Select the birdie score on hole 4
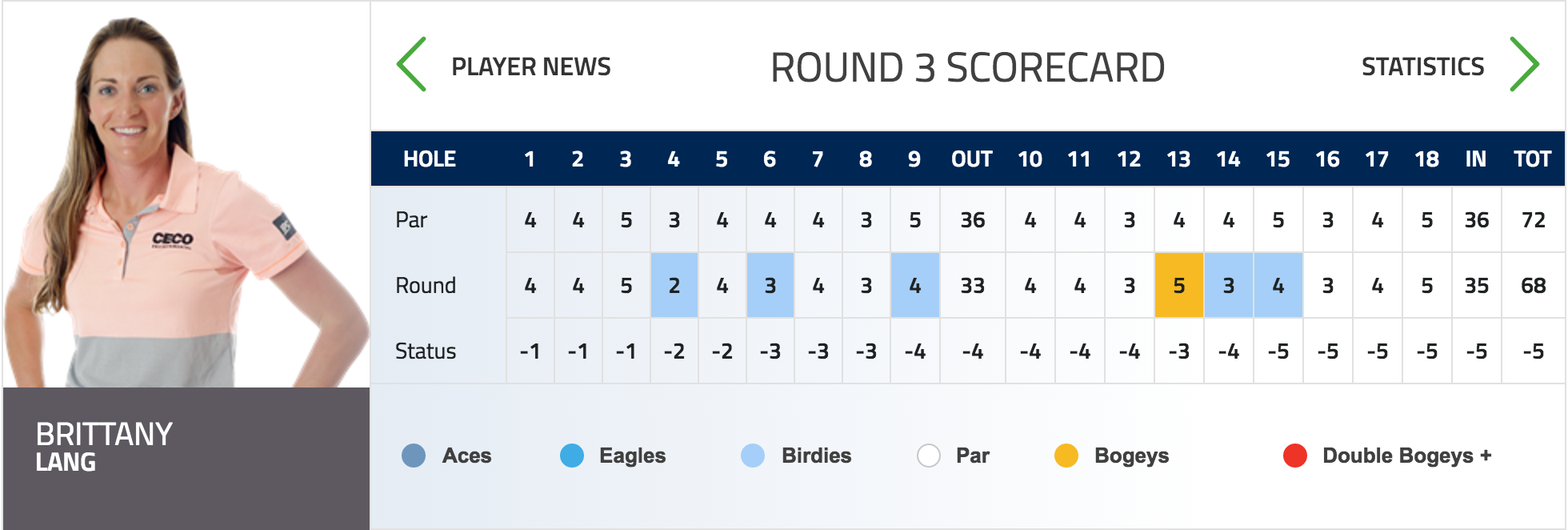This screenshot has height=530, width=1568. pos(674,285)
